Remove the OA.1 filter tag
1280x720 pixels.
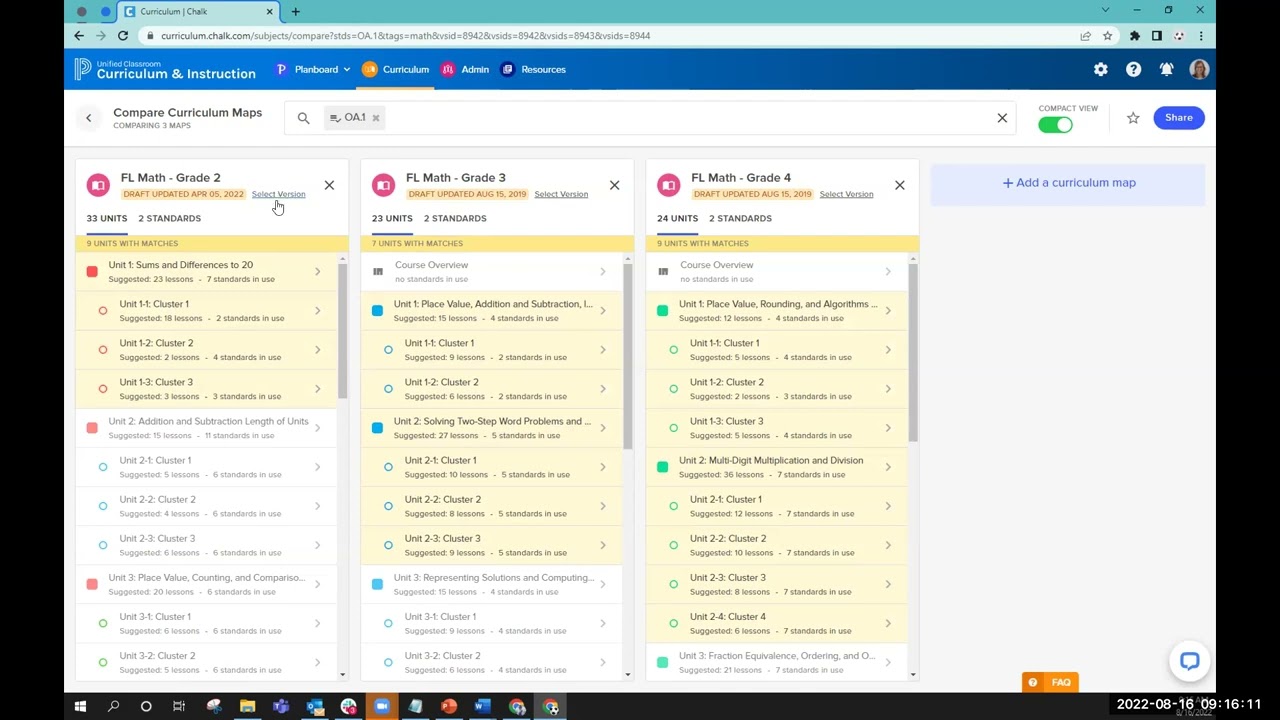click(x=376, y=118)
